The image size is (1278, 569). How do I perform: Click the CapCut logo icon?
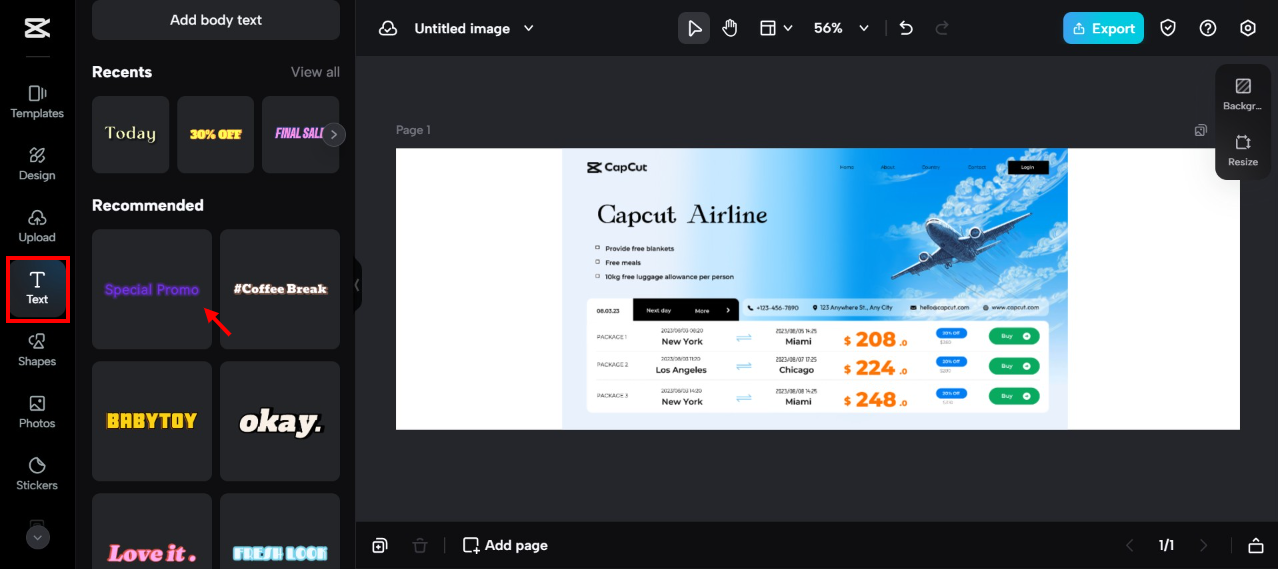[37, 28]
